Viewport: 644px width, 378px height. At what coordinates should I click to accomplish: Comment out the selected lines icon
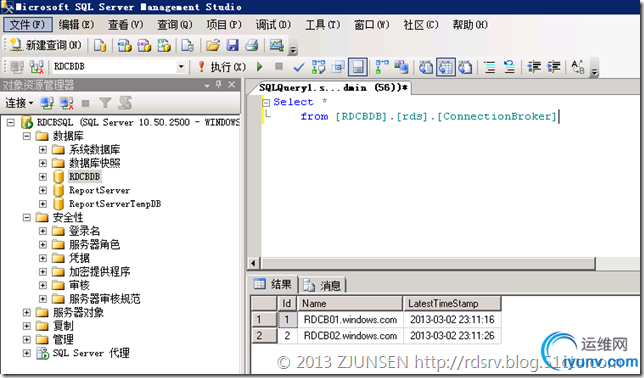click(490, 67)
